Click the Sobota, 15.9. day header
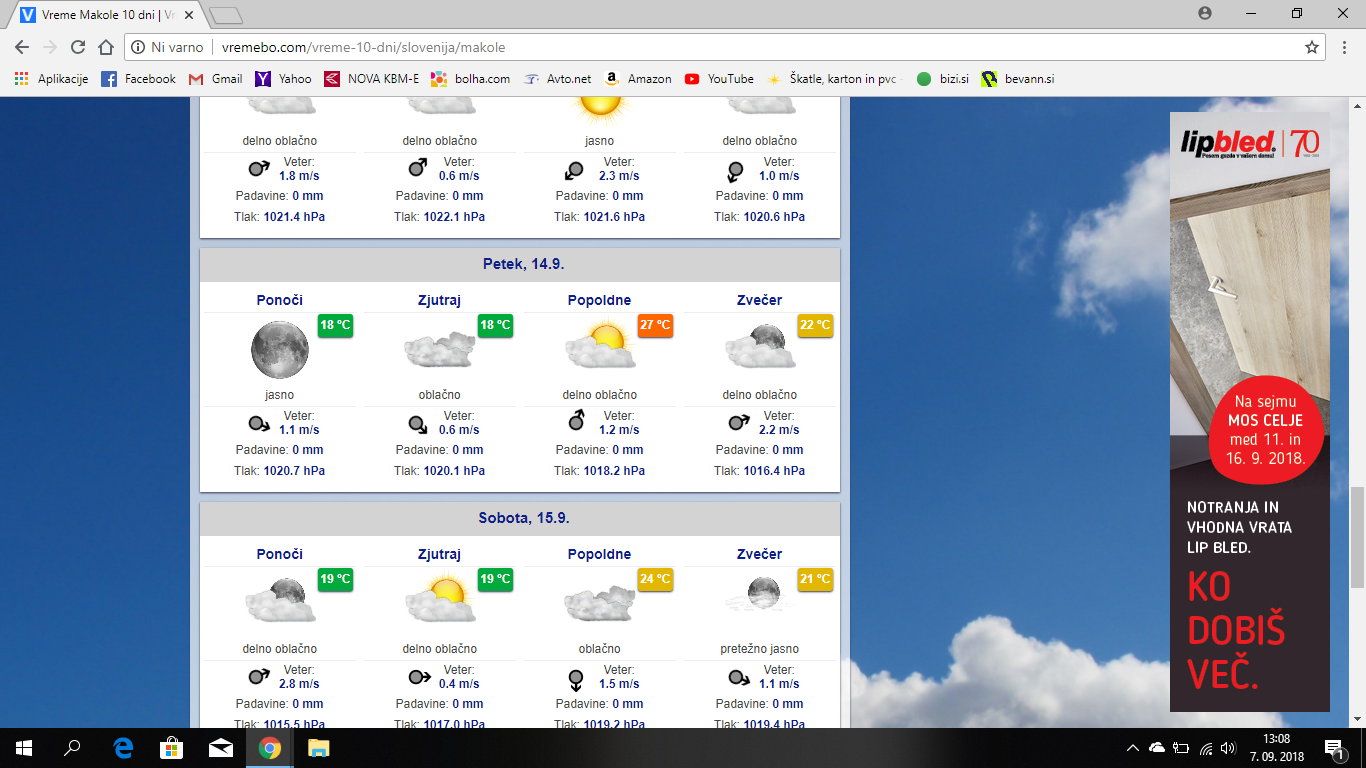This screenshot has width=1366, height=768. [x=520, y=518]
